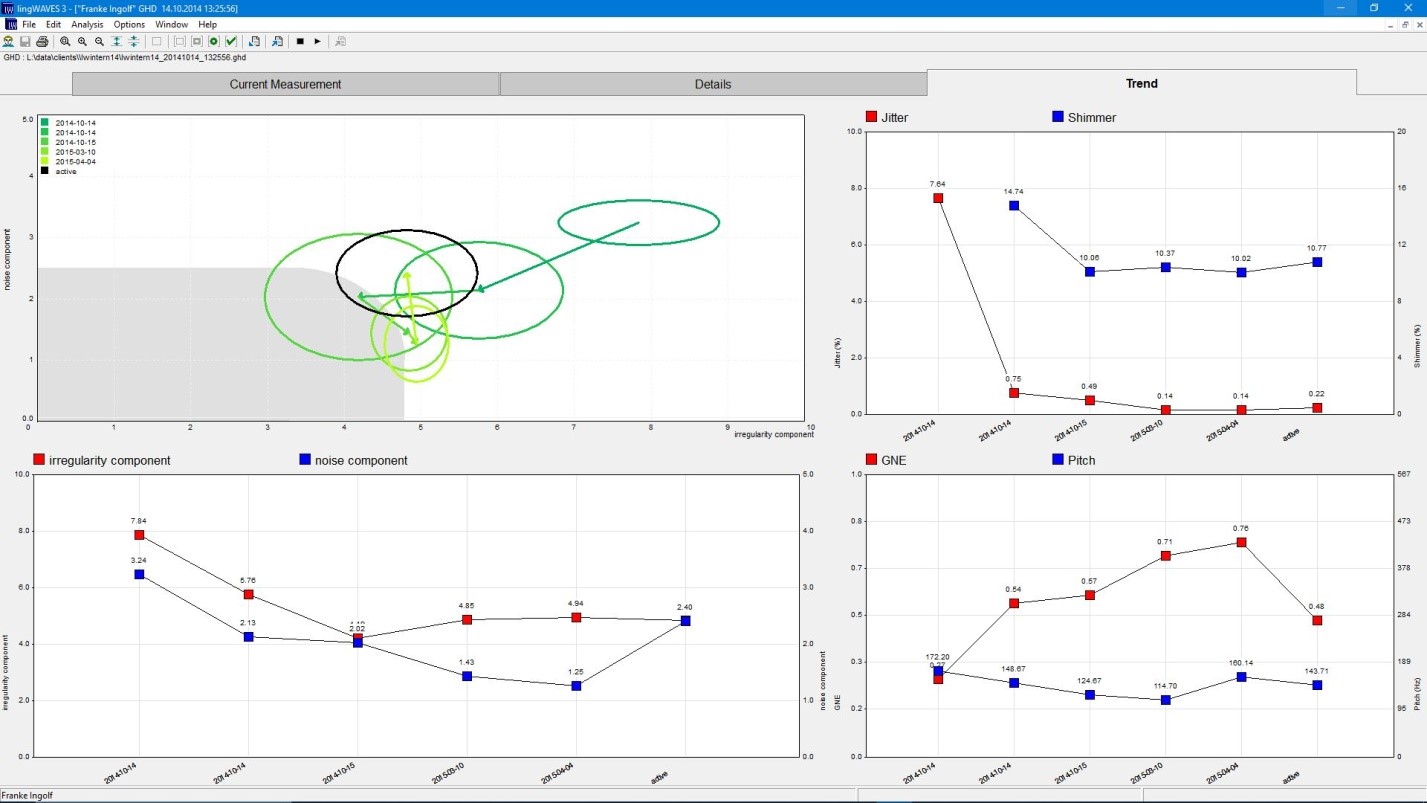
Task: Click the red GNE legend swatch
Action: coord(870,460)
